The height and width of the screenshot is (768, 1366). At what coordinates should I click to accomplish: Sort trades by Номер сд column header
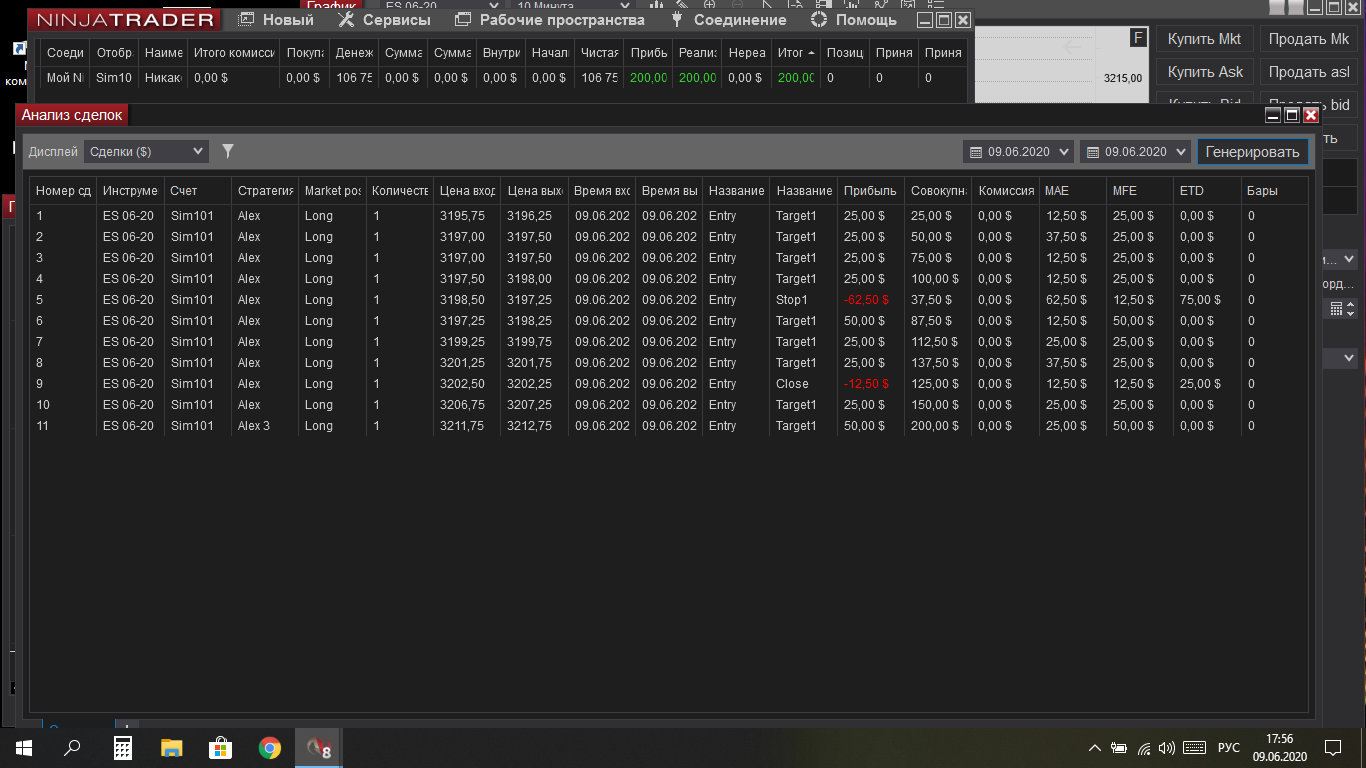pyautogui.click(x=63, y=191)
